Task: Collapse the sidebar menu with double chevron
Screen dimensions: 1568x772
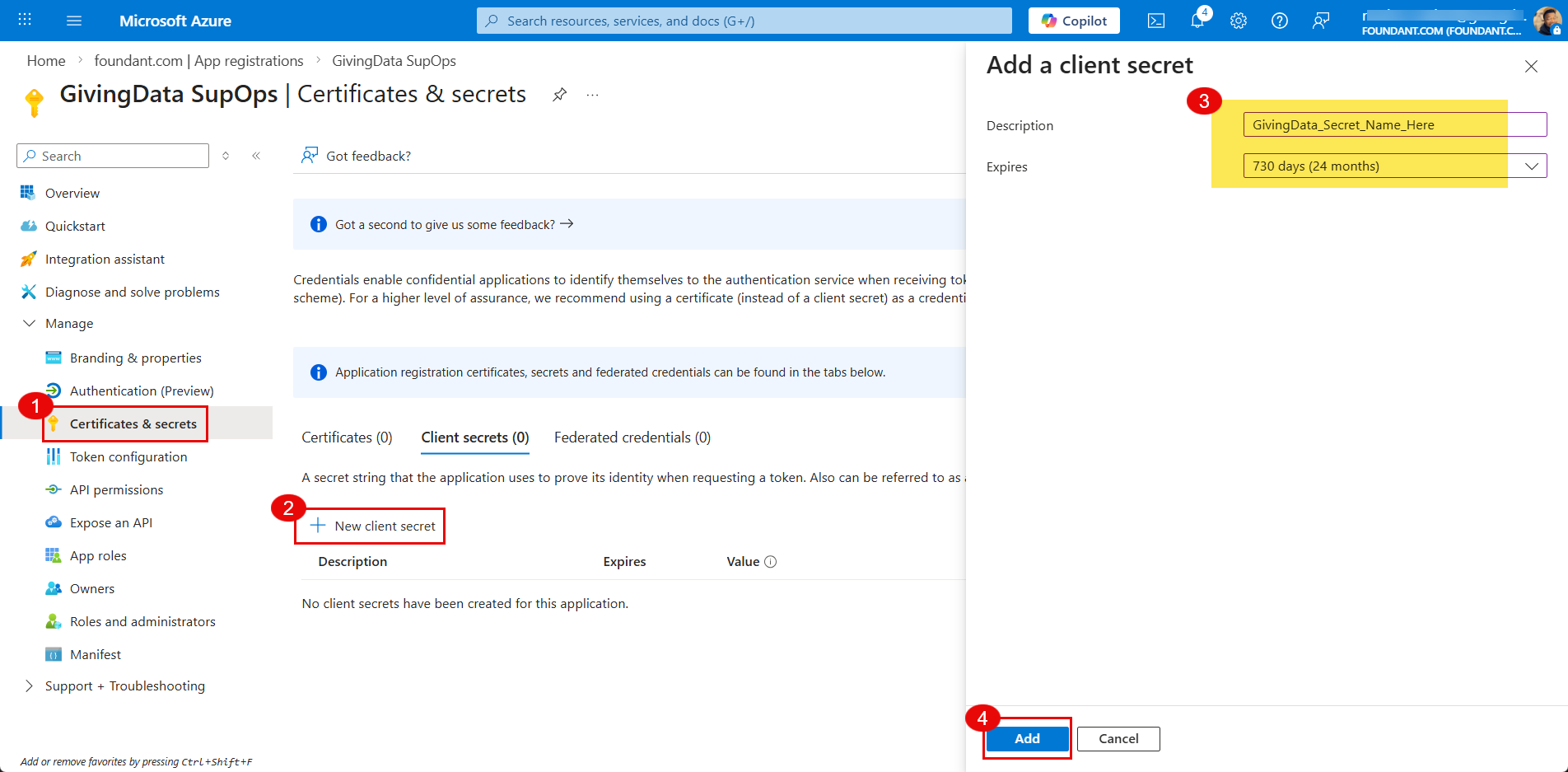Action: pos(256,156)
